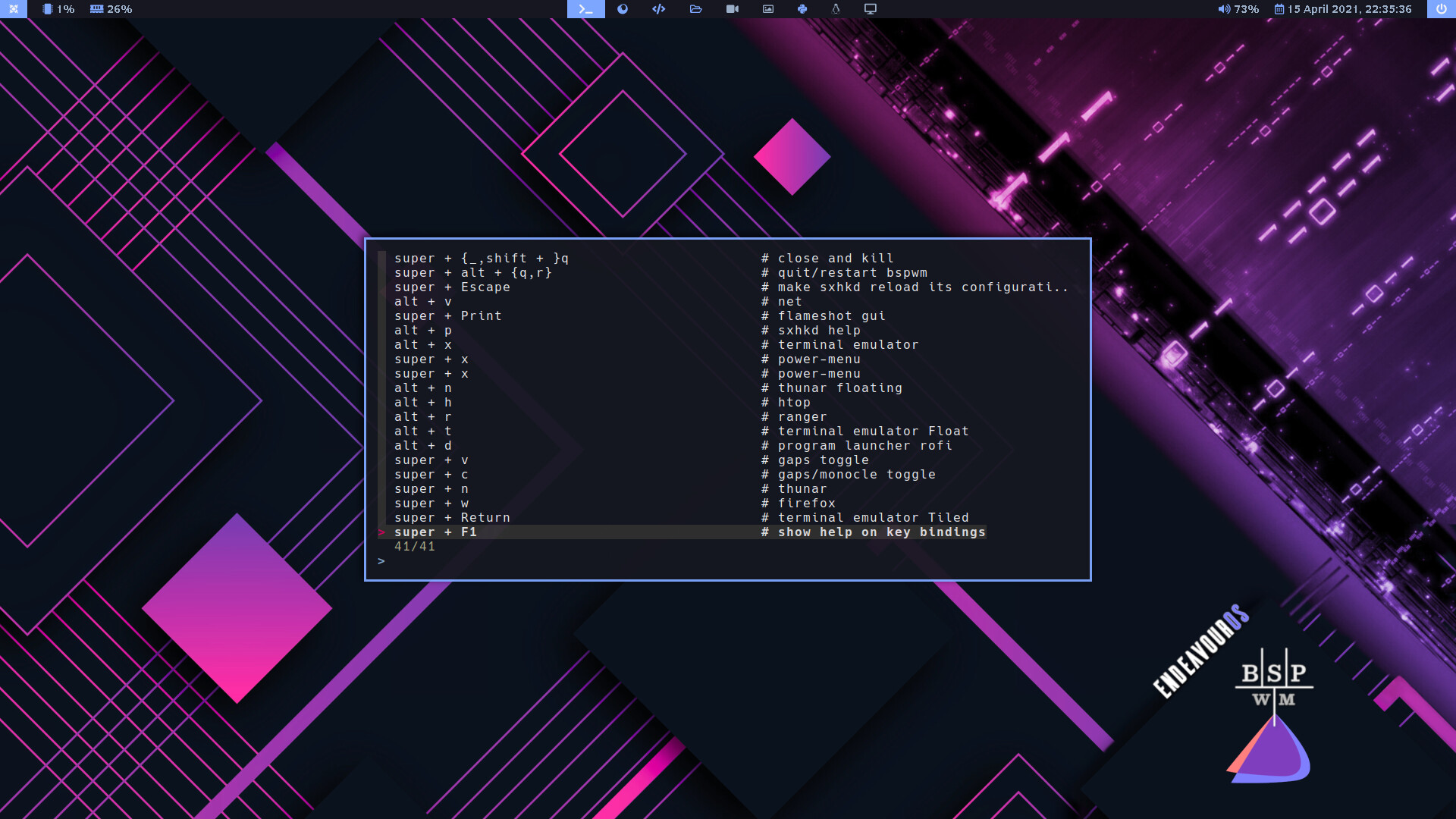Switch to the image picture workspace icon
The height and width of the screenshot is (819, 1456).
(x=768, y=9)
